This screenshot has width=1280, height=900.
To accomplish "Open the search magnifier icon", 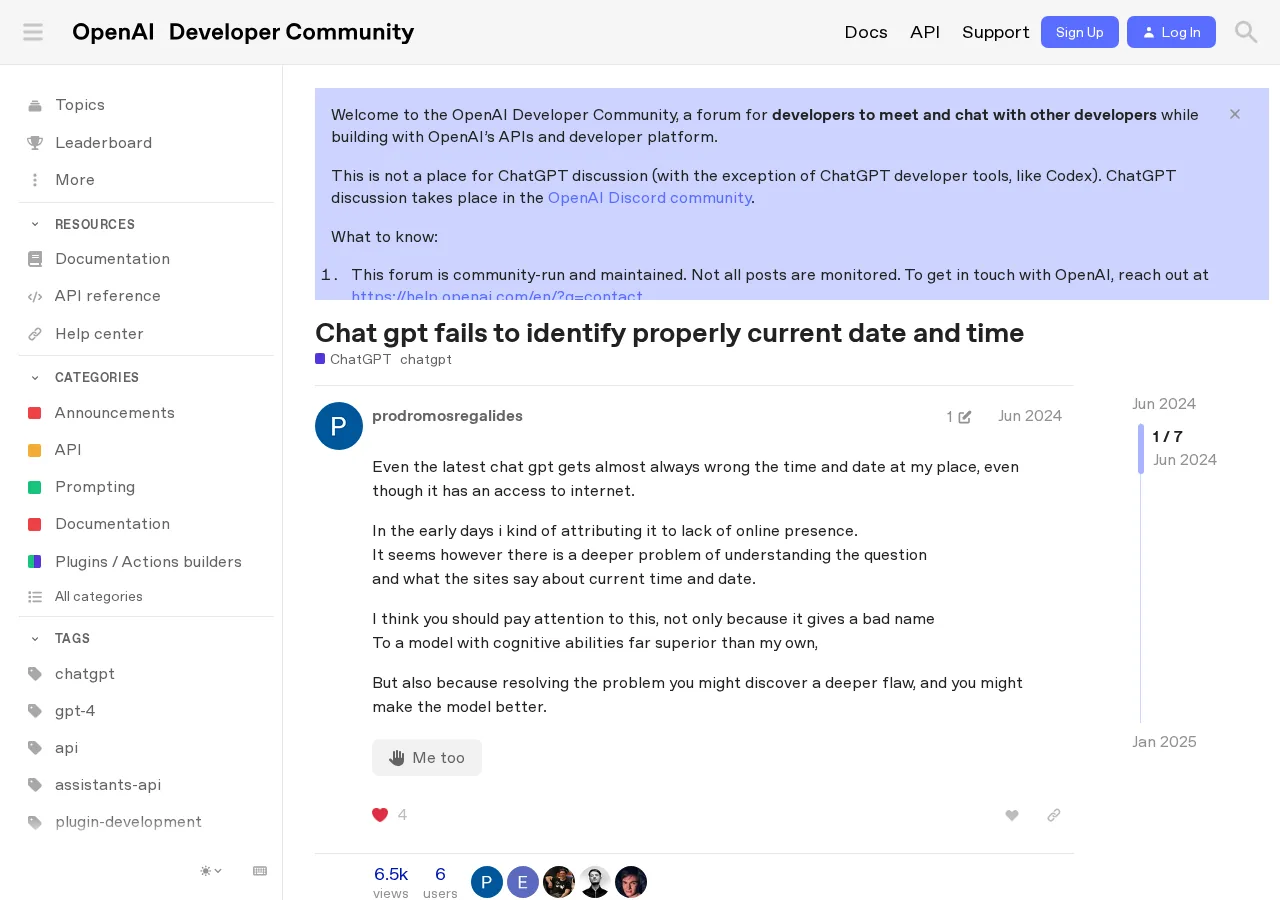I will pos(1246,32).
